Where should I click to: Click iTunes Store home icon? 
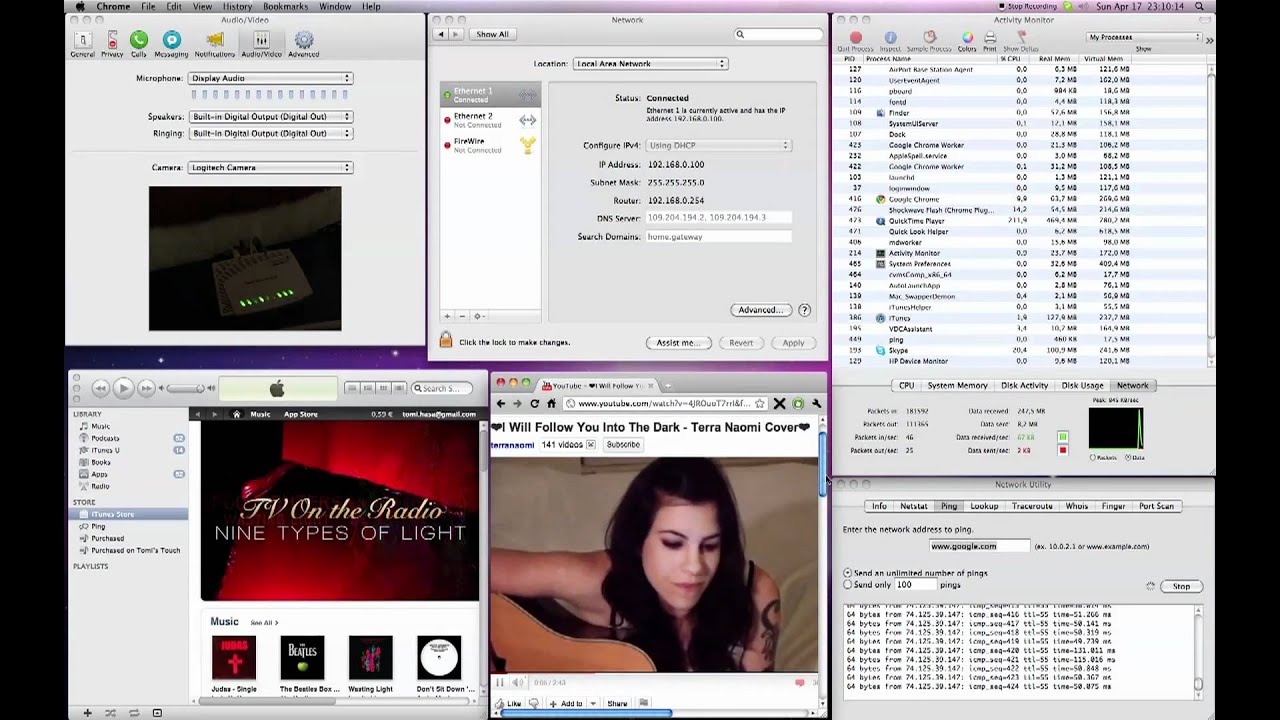tap(237, 414)
